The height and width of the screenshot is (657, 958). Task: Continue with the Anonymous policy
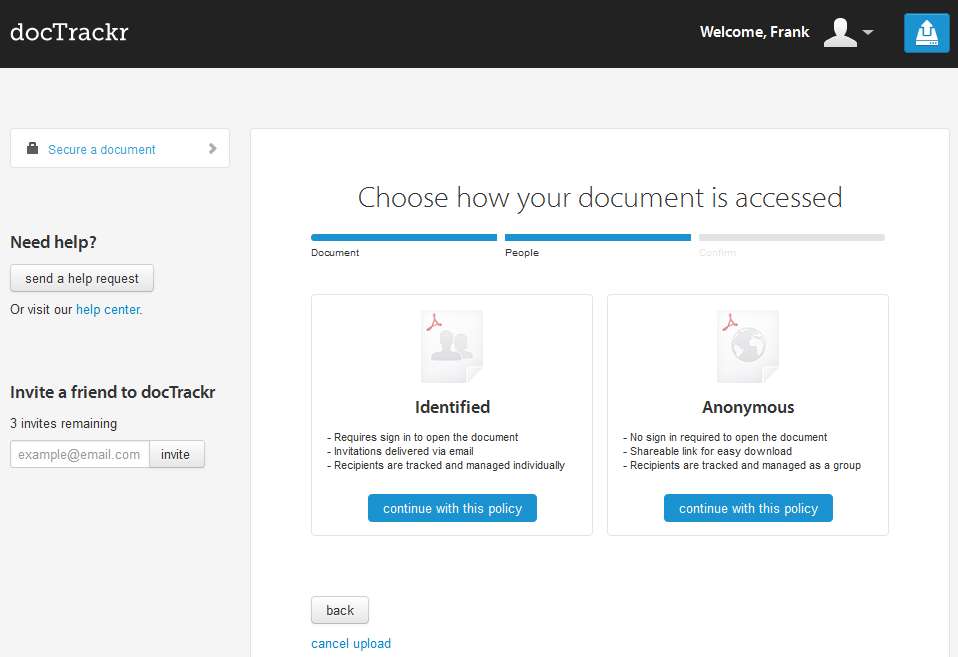coord(748,508)
